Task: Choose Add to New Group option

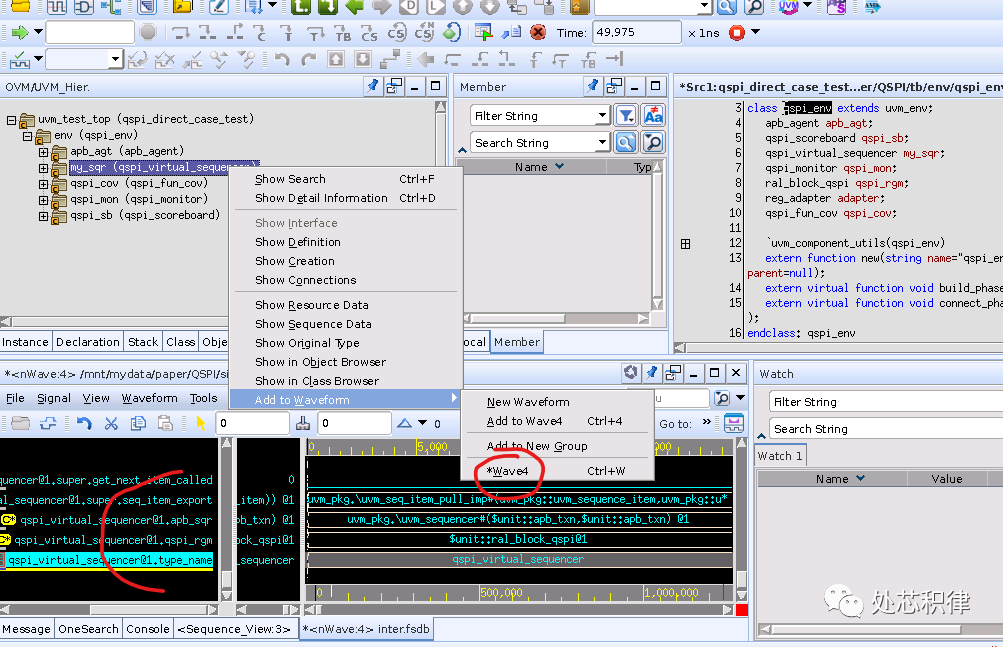Action: click(537, 446)
